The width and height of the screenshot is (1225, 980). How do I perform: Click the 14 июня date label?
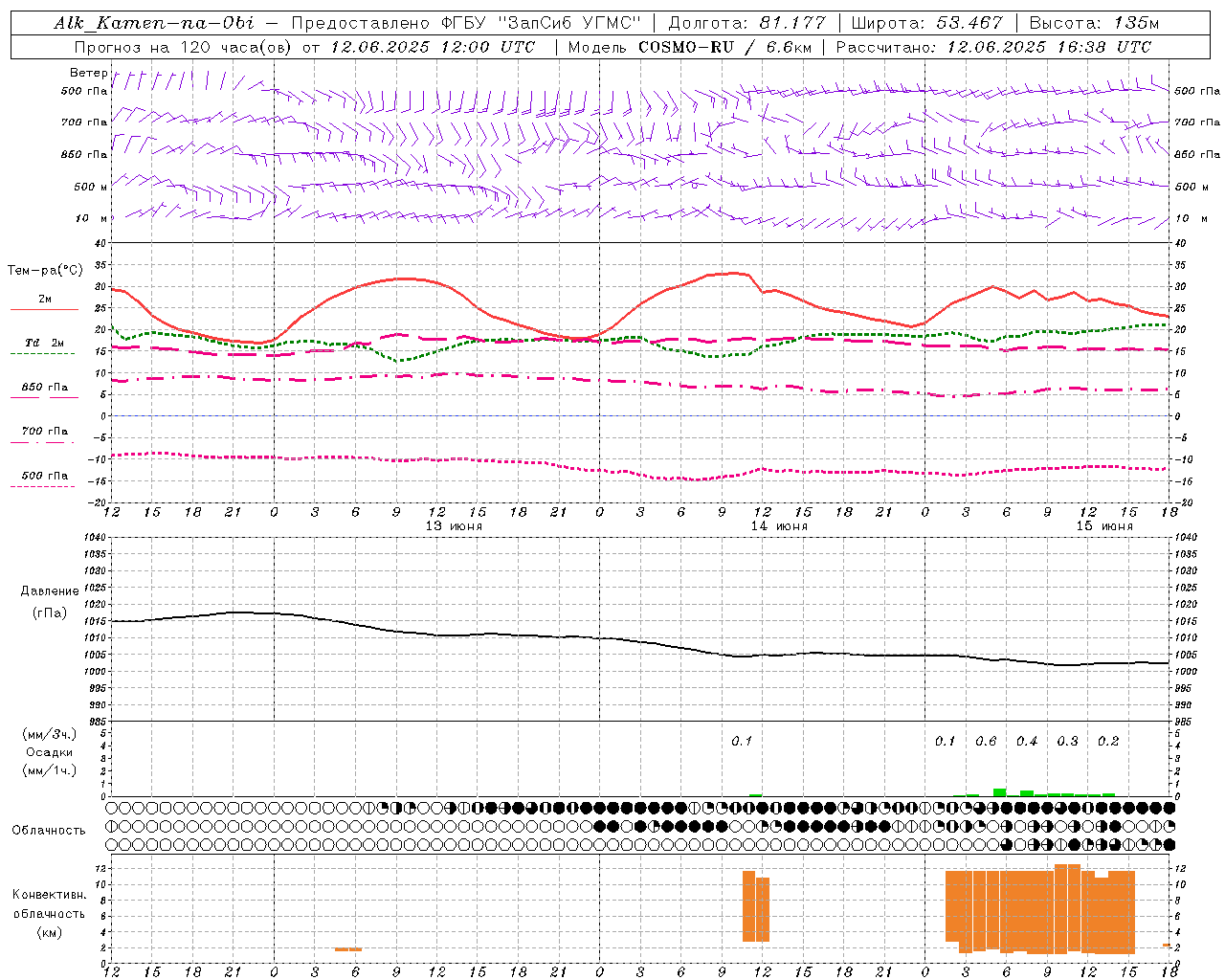pos(779,526)
